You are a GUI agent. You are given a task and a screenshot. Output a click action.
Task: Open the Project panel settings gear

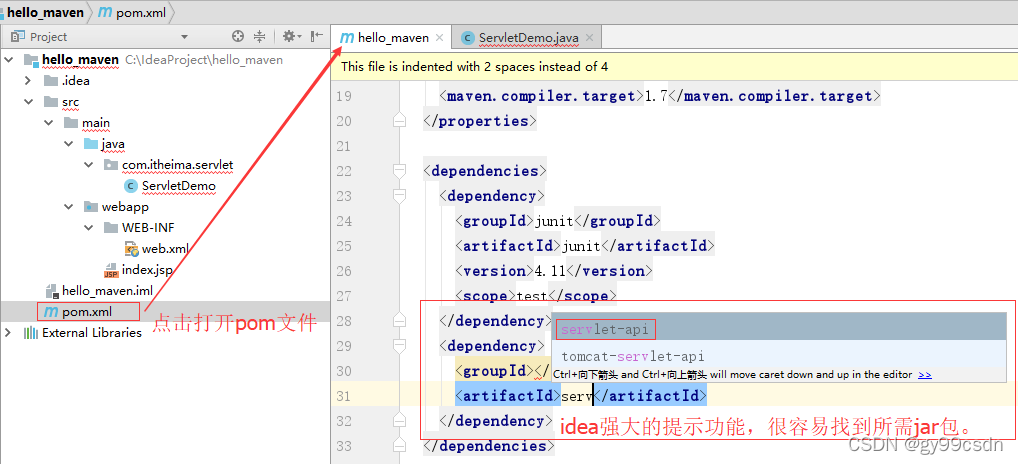290,36
